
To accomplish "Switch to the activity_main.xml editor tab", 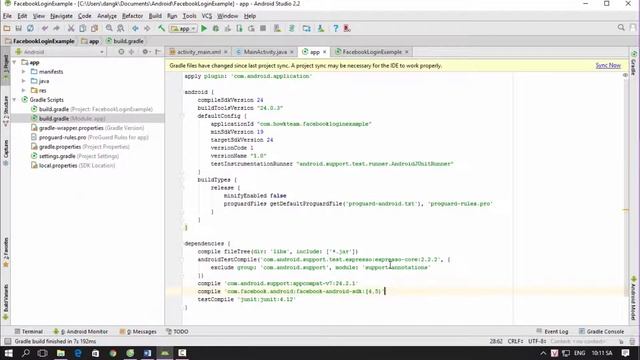I will click(198, 52).
